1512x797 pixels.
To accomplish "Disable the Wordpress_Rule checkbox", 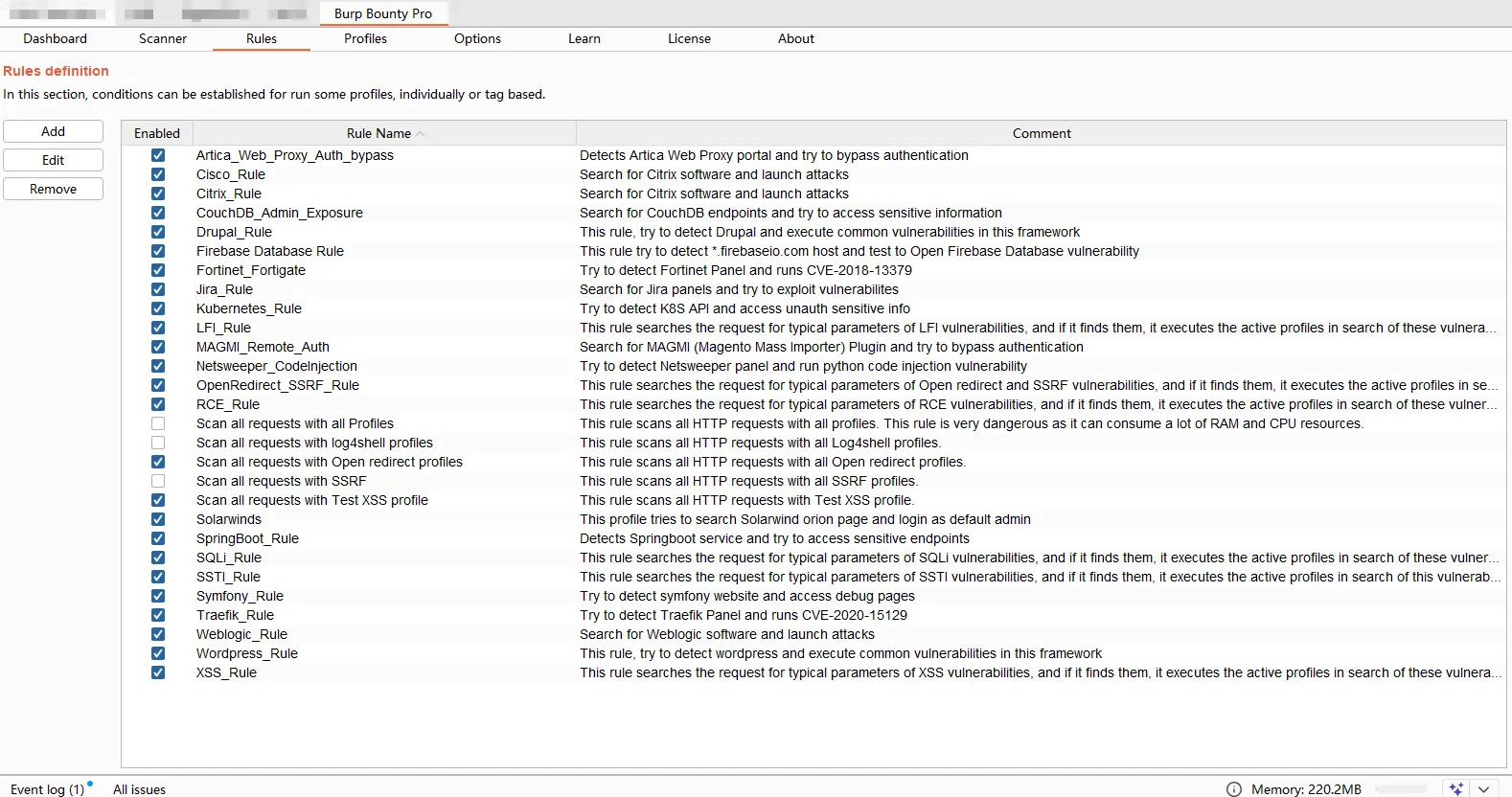I will tap(158, 653).
